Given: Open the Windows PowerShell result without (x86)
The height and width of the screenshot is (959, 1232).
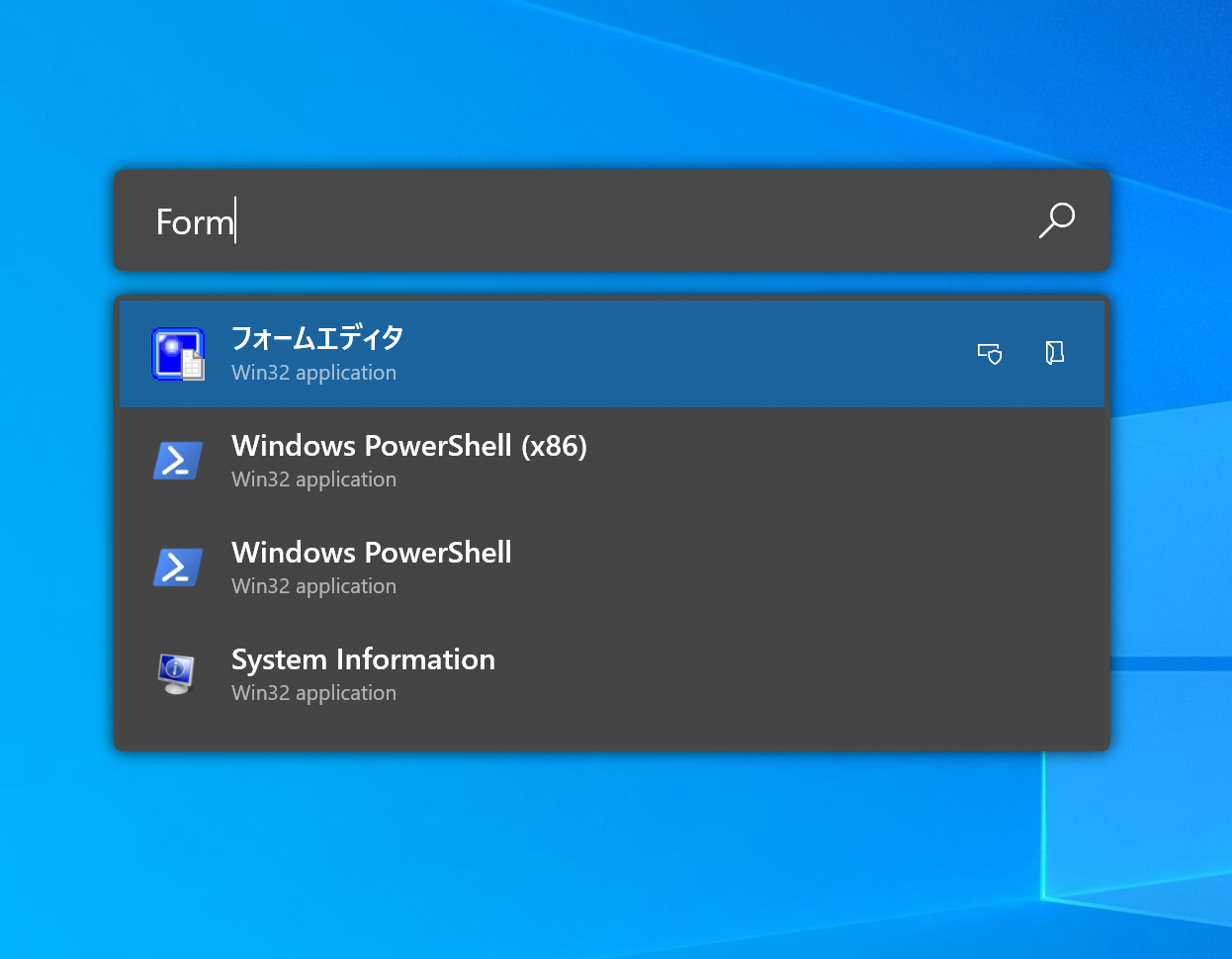Looking at the screenshot, I should (372, 553).
